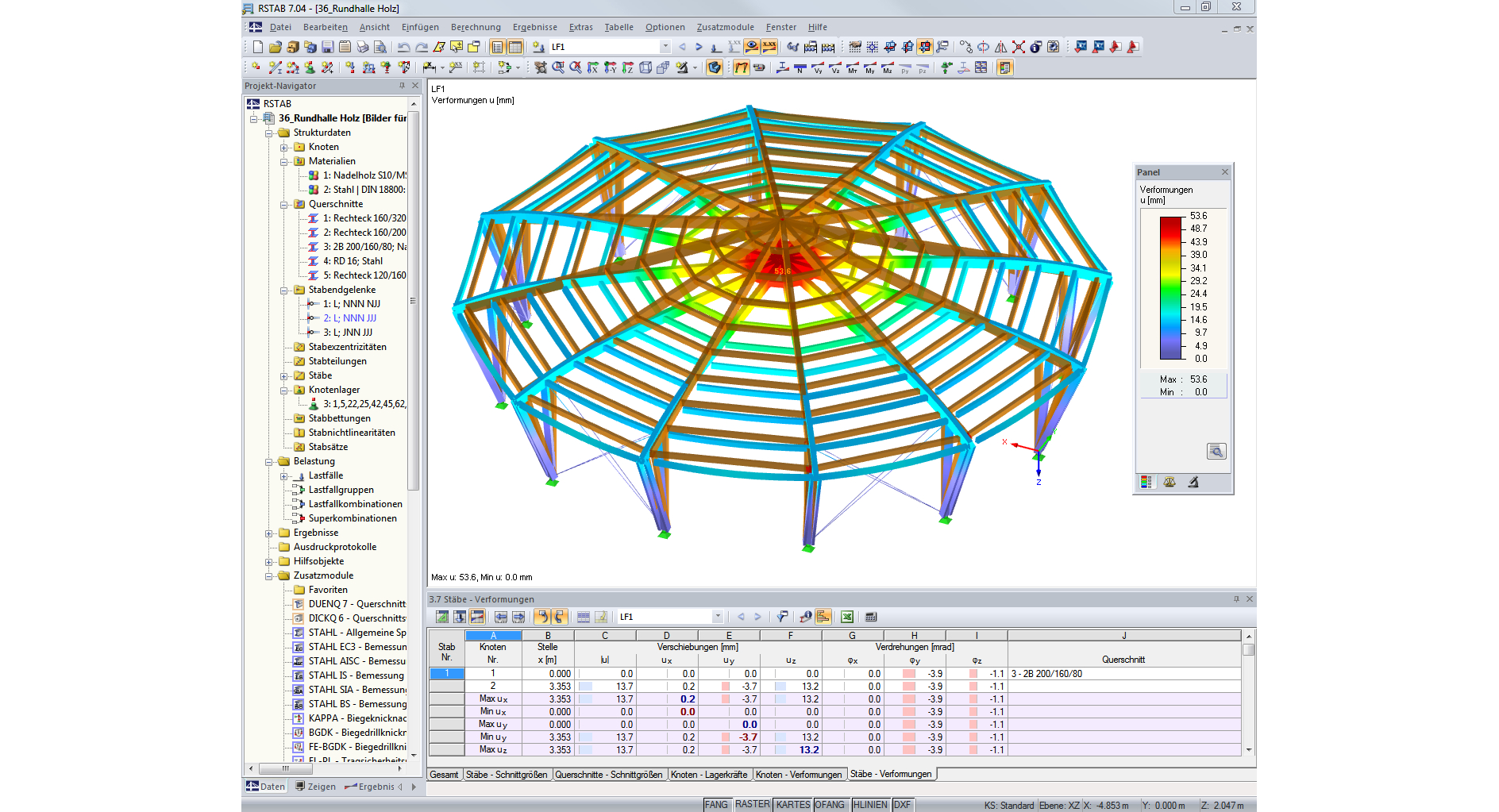The width and height of the screenshot is (1499, 812).
Task: Collapse the Querschnitte tree node
Action: coord(283,204)
